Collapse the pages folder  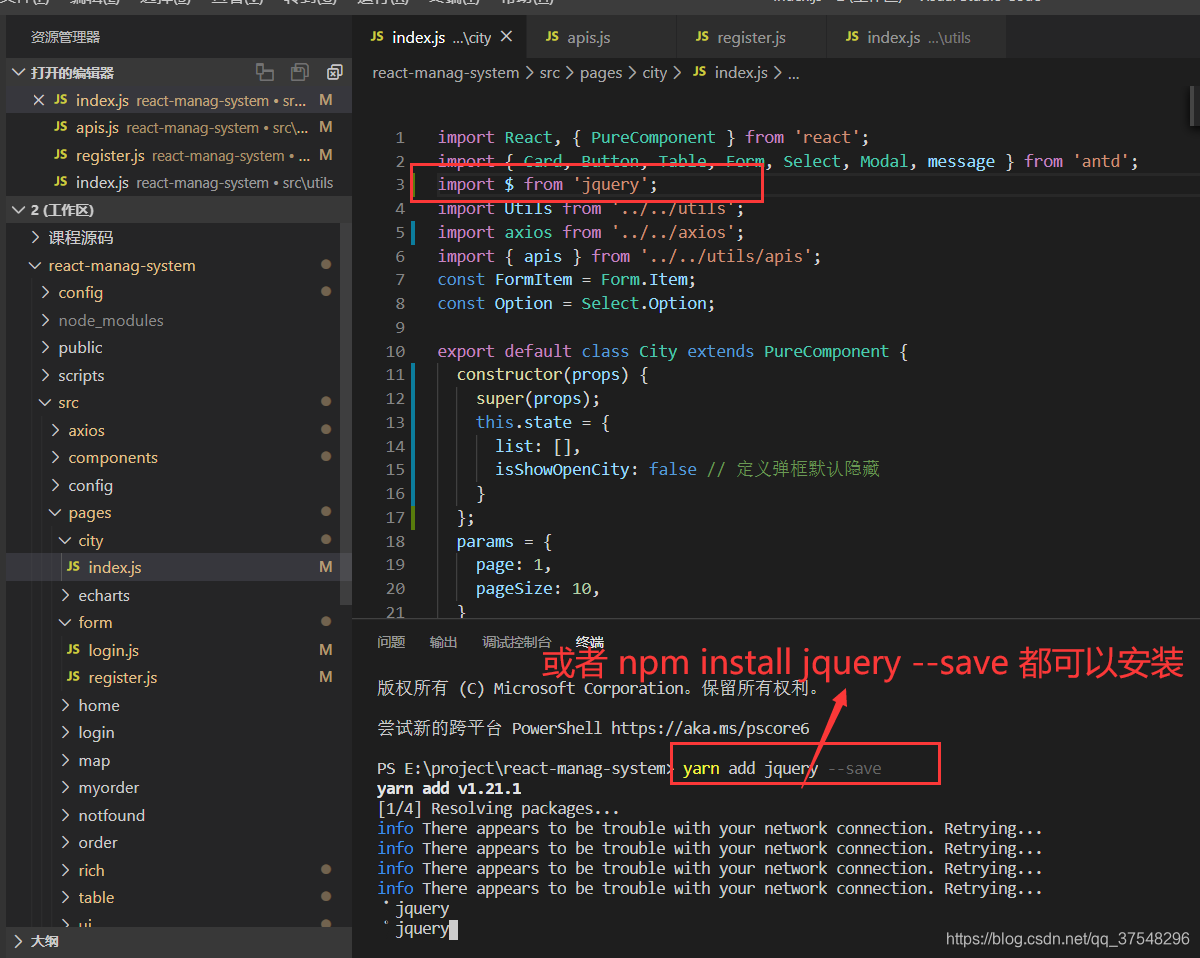56,513
